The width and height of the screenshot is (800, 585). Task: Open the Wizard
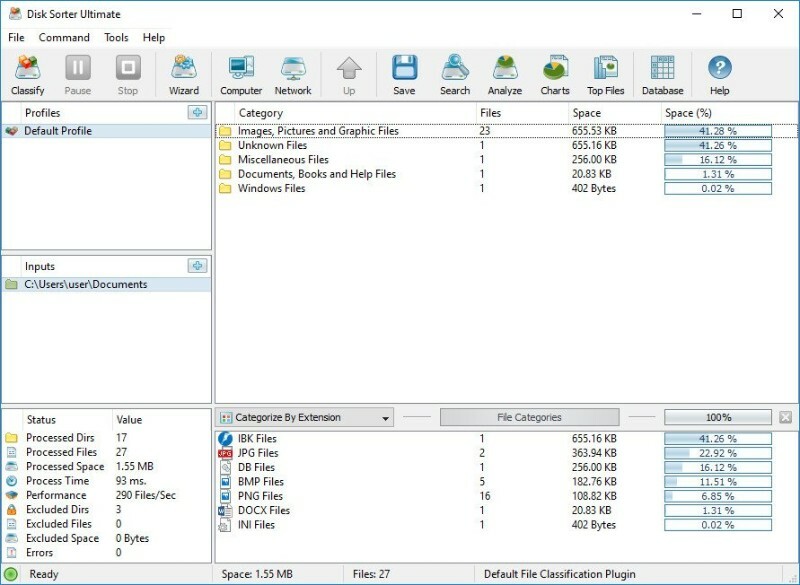point(183,73)
